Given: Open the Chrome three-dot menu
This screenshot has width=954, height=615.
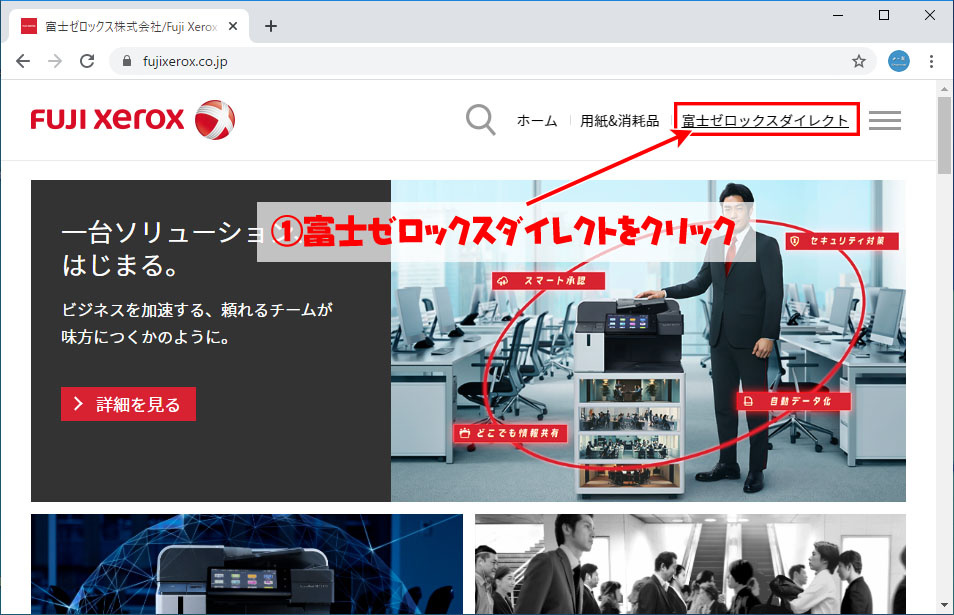Looking at the screenshot, I should point(931,61).
